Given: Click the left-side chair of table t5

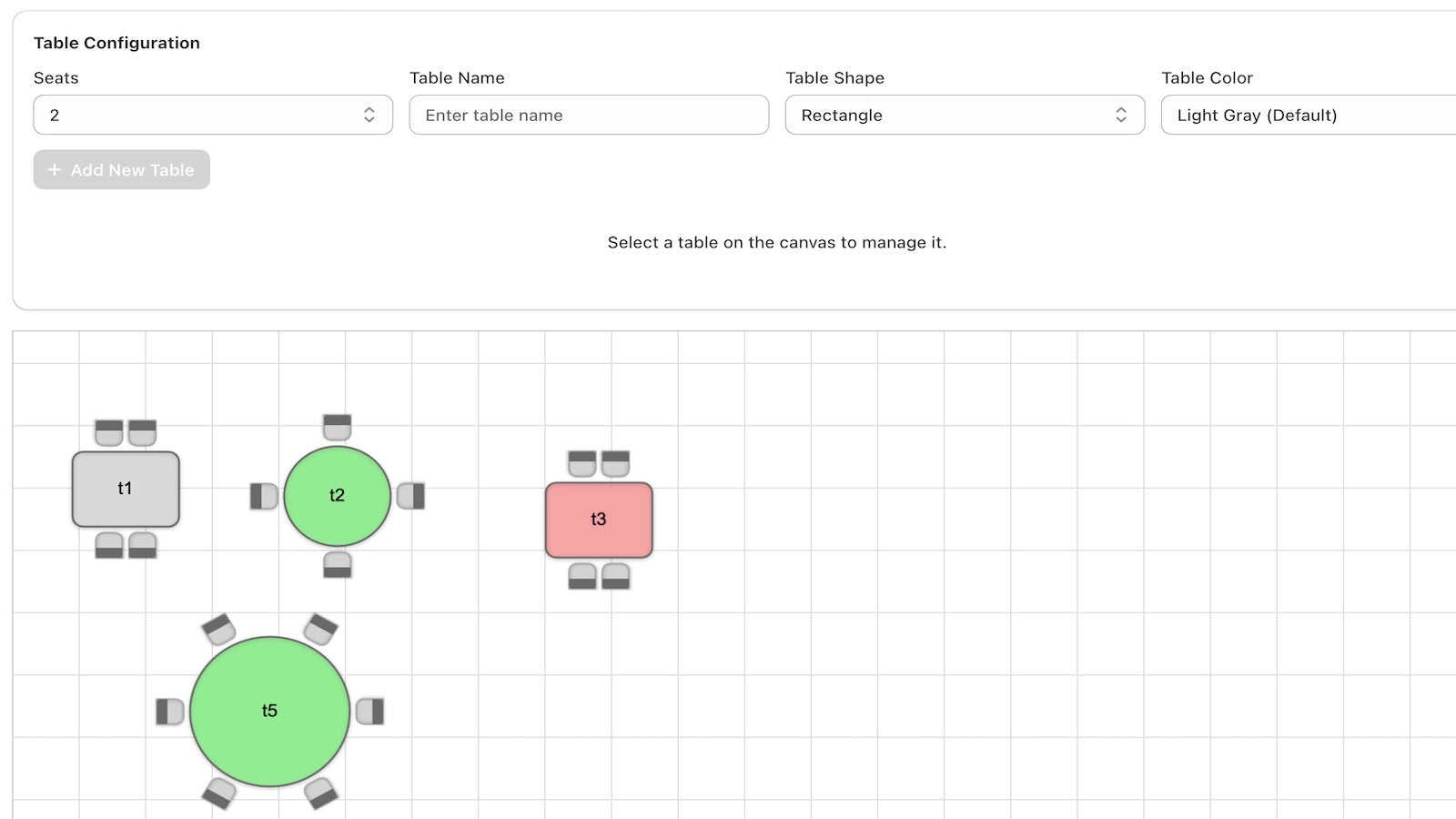Looking at the screenshot, I should (x=170, y=712).
